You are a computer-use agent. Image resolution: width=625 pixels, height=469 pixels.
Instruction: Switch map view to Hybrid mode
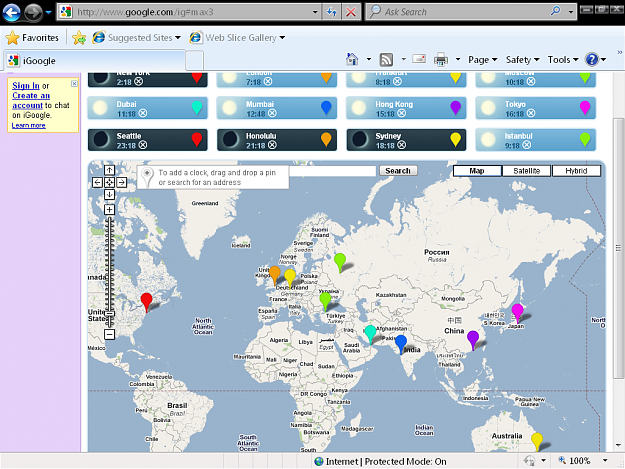tap(576, 171)
